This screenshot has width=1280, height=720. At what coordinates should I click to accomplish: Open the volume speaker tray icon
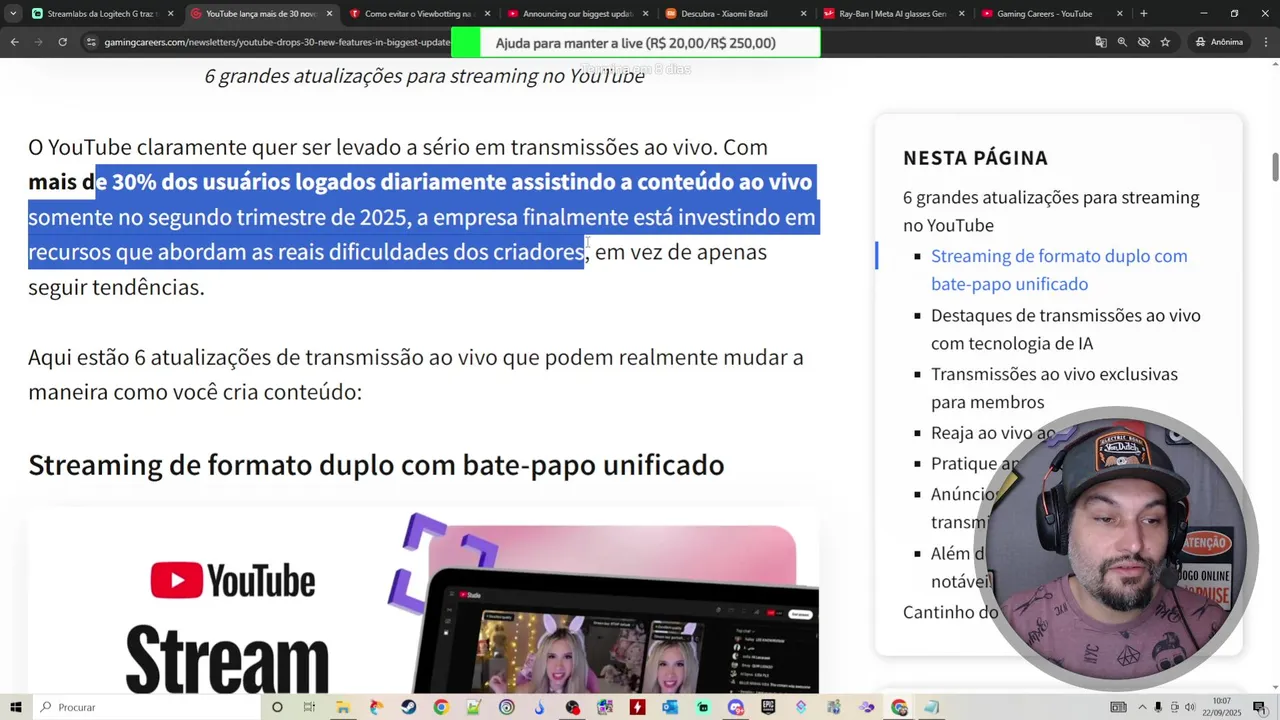pyautogui.click(x=1190, y=707)
